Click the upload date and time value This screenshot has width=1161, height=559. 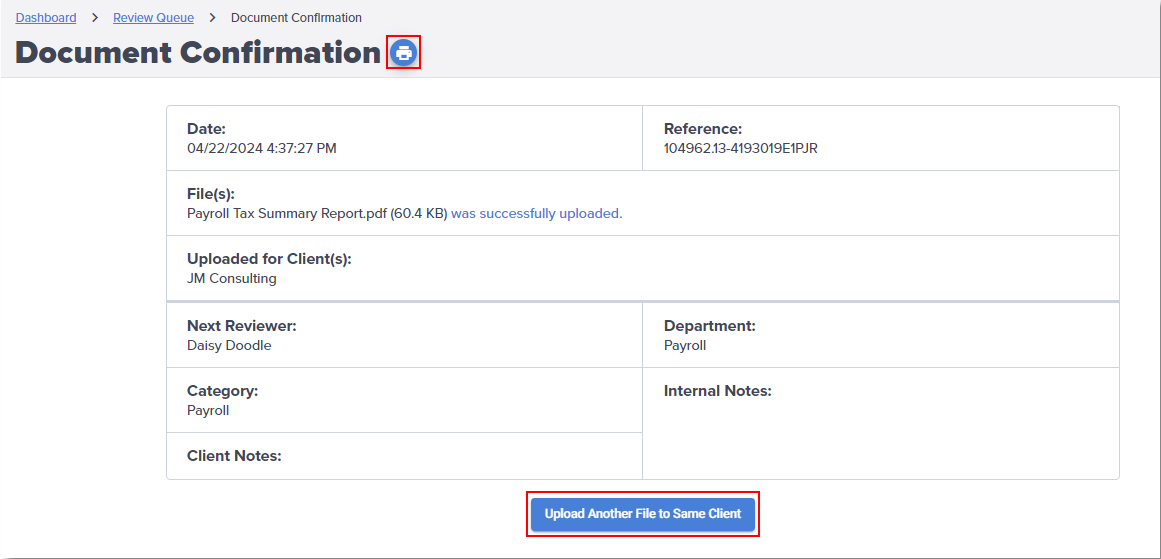coord(261,149)
